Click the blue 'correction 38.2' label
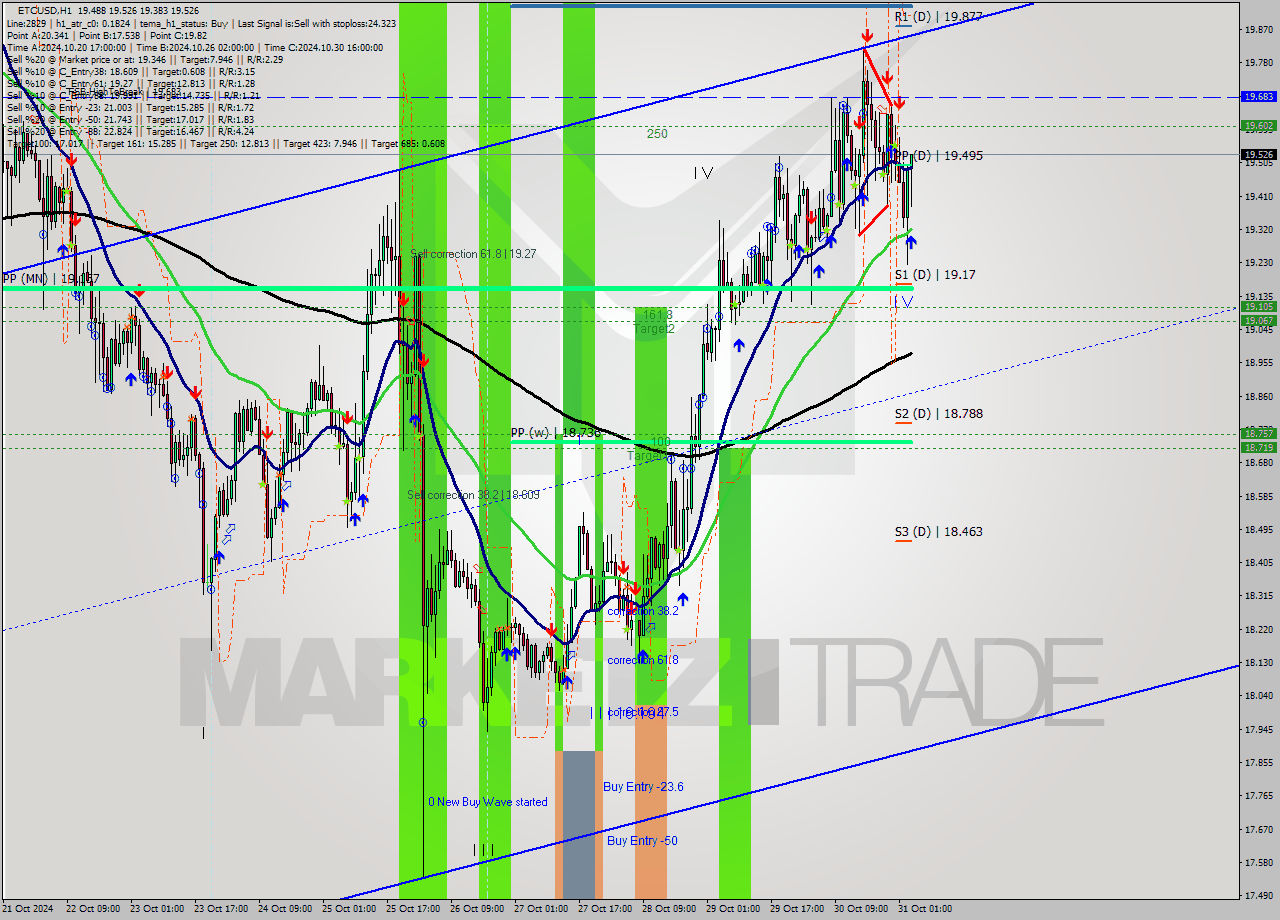Screen dimensions: 1280x920 tap(643, 611)
